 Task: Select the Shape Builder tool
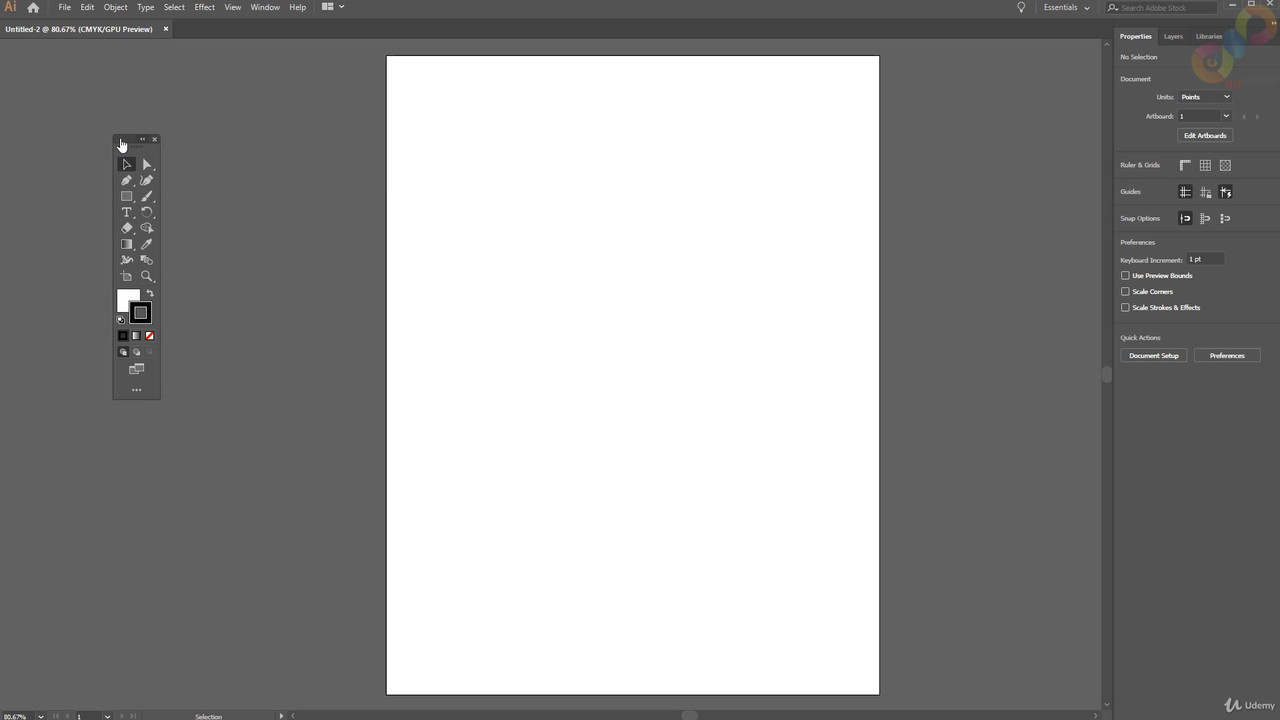[146, 228]
